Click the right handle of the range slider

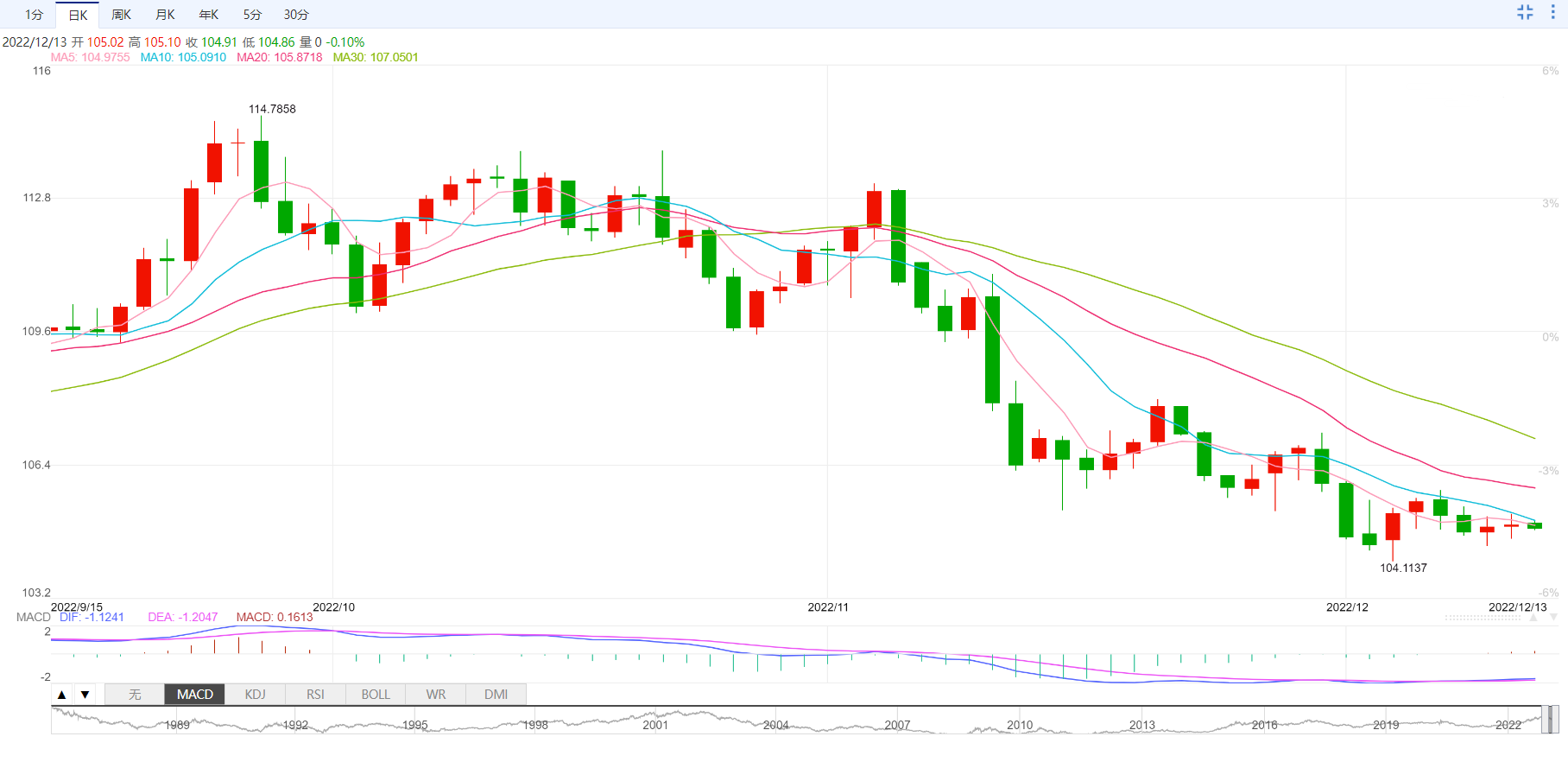click(1554, 720)
